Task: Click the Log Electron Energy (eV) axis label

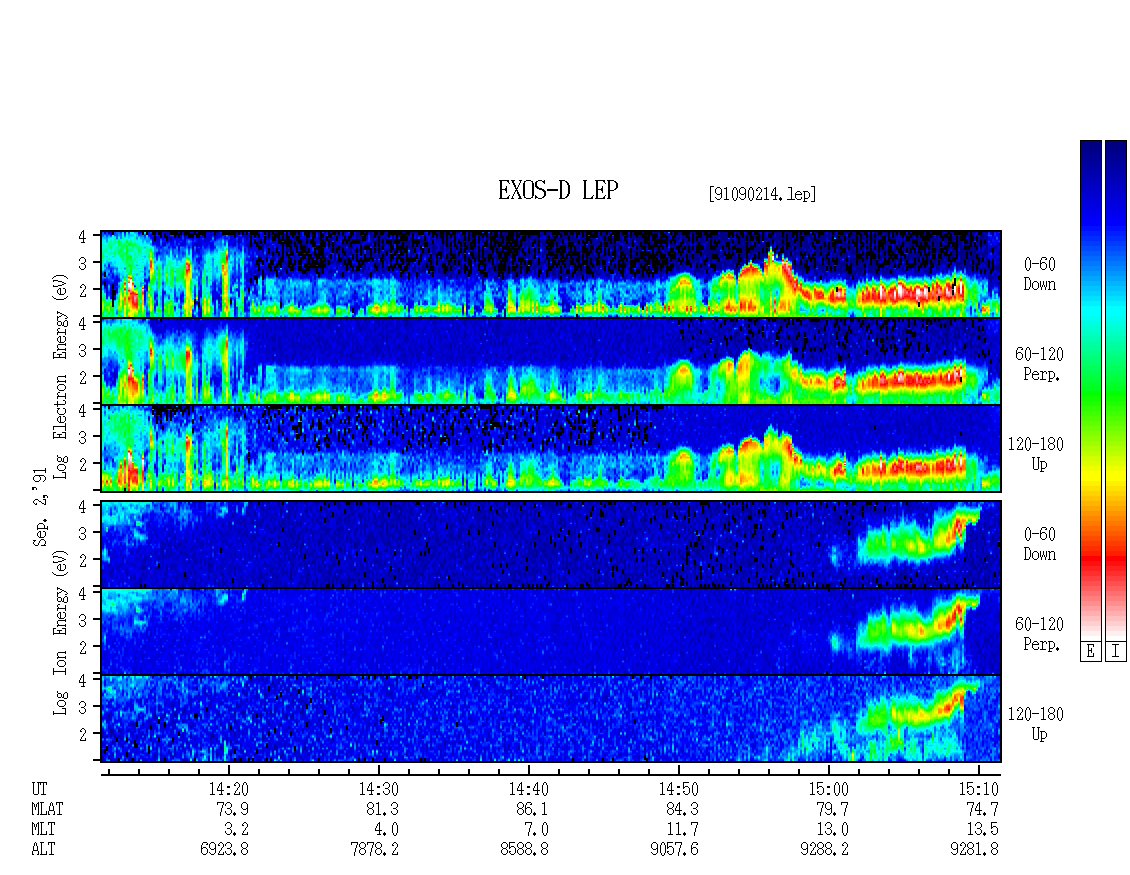Action: pos(61,376)
